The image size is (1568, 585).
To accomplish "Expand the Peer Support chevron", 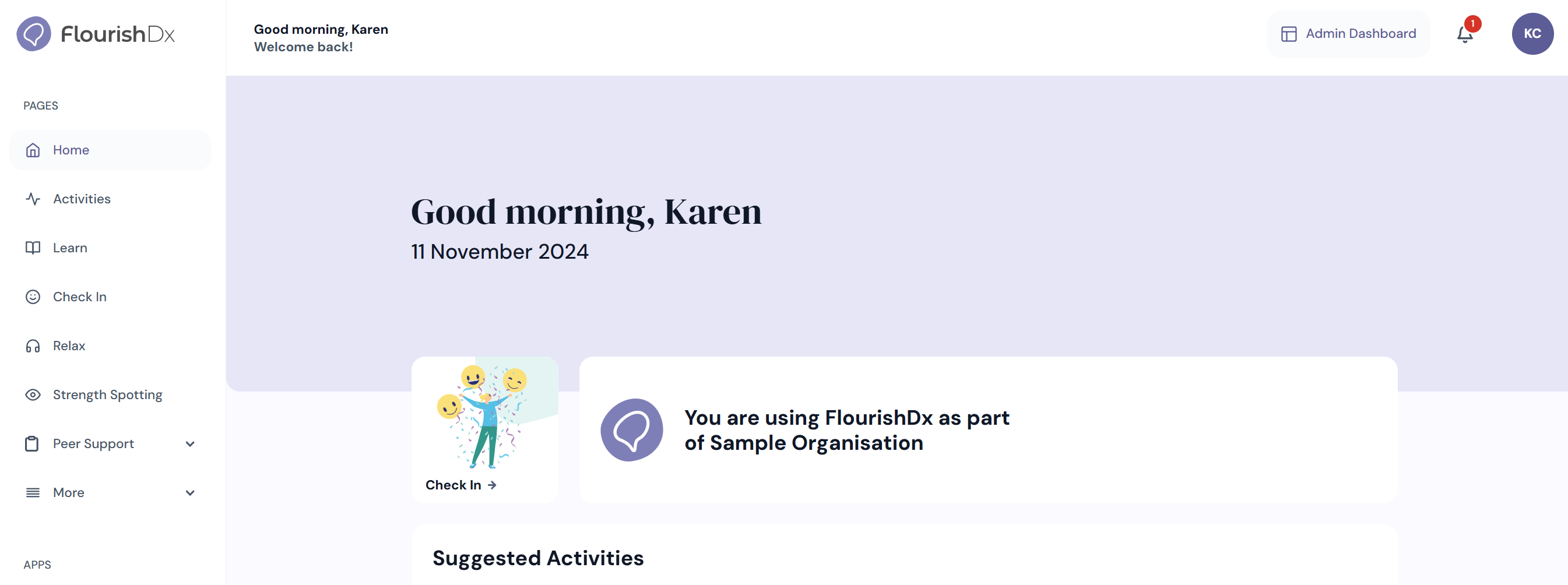I will pyautogui.click(x=190, y=444).
